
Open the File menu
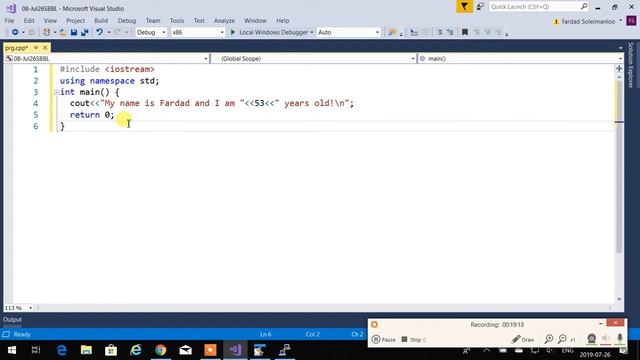(x=9, y=20)
